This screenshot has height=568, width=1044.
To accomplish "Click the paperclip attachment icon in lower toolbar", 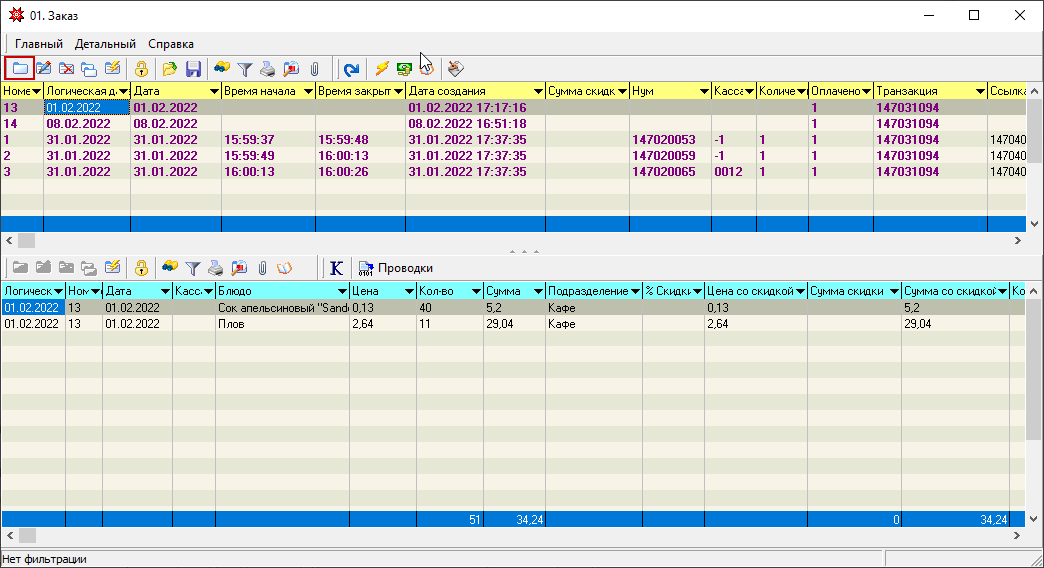I will (261, 268).
